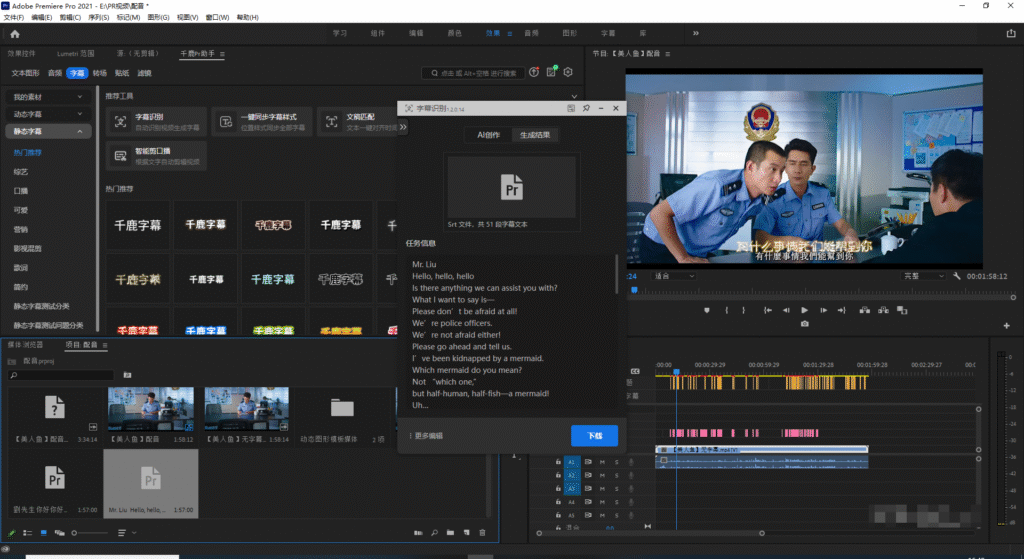Screen dimensions: 1024x559
Task: Mute audio track A1
Action: pyautogui.click(x=603, y=462)
